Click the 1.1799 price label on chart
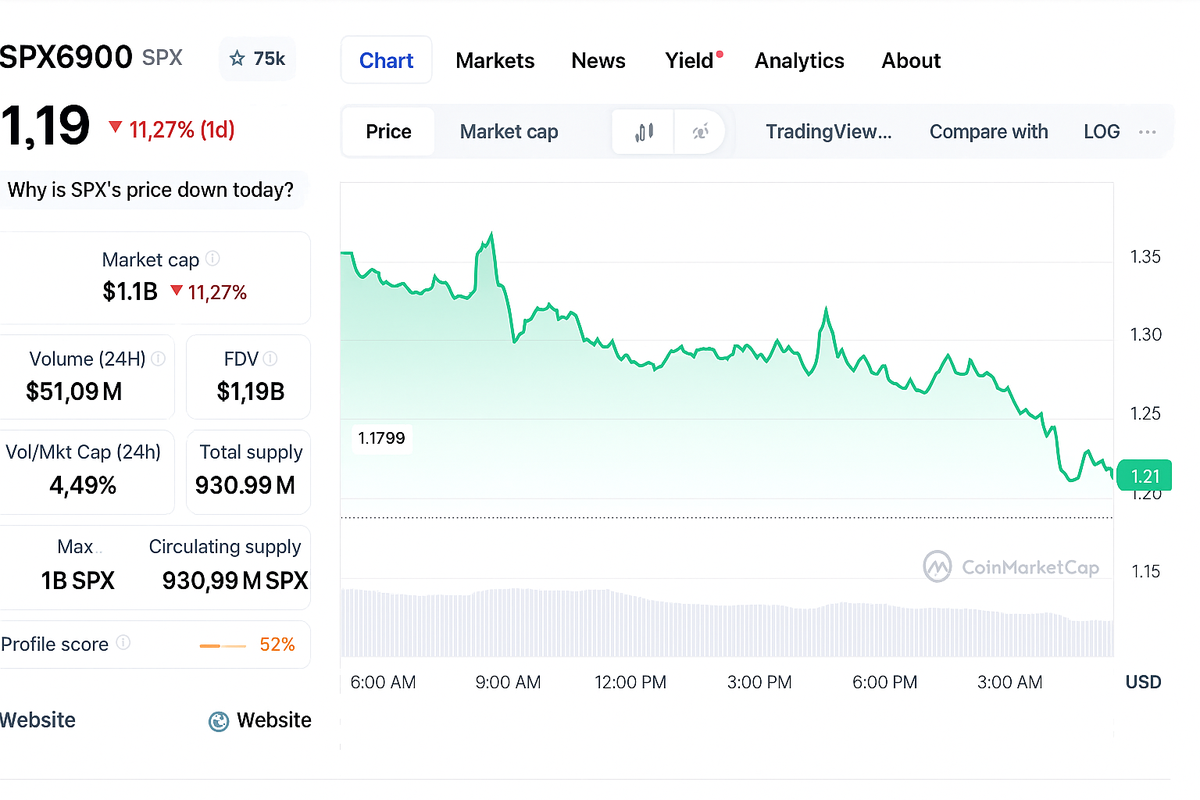Viewport: 1200px width, 800px height. click(382, 438)
